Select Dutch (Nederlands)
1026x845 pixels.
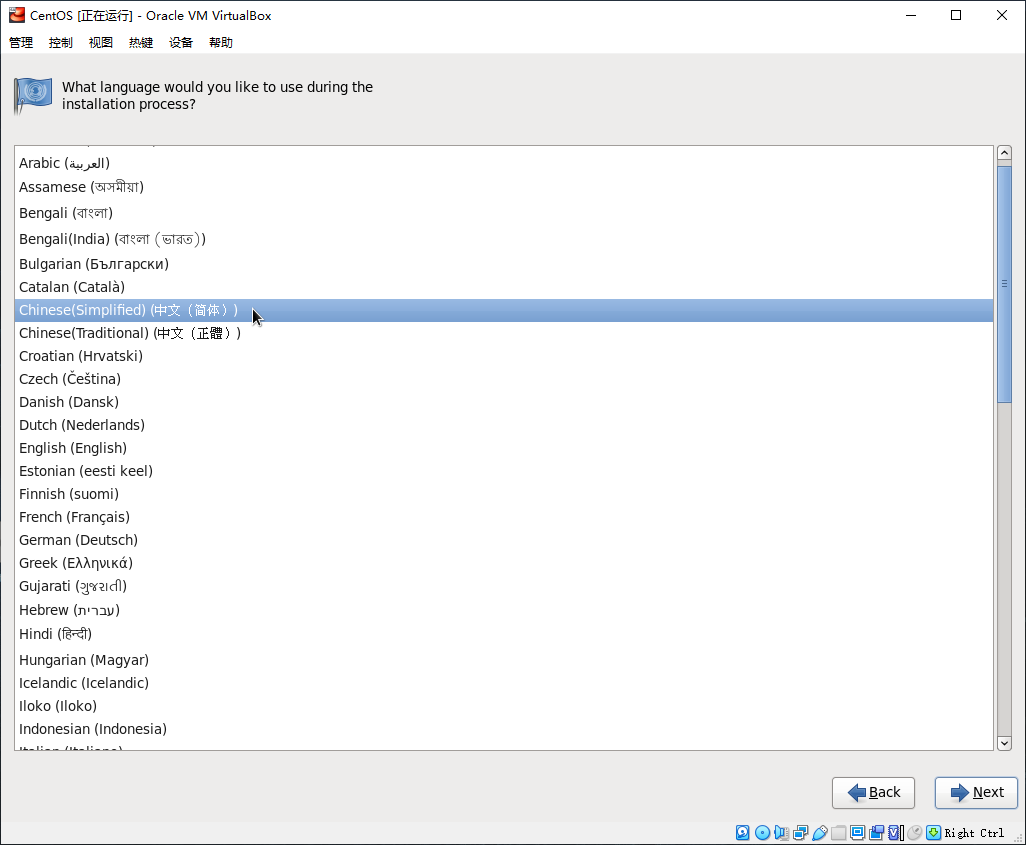click(x=504, y=425)
